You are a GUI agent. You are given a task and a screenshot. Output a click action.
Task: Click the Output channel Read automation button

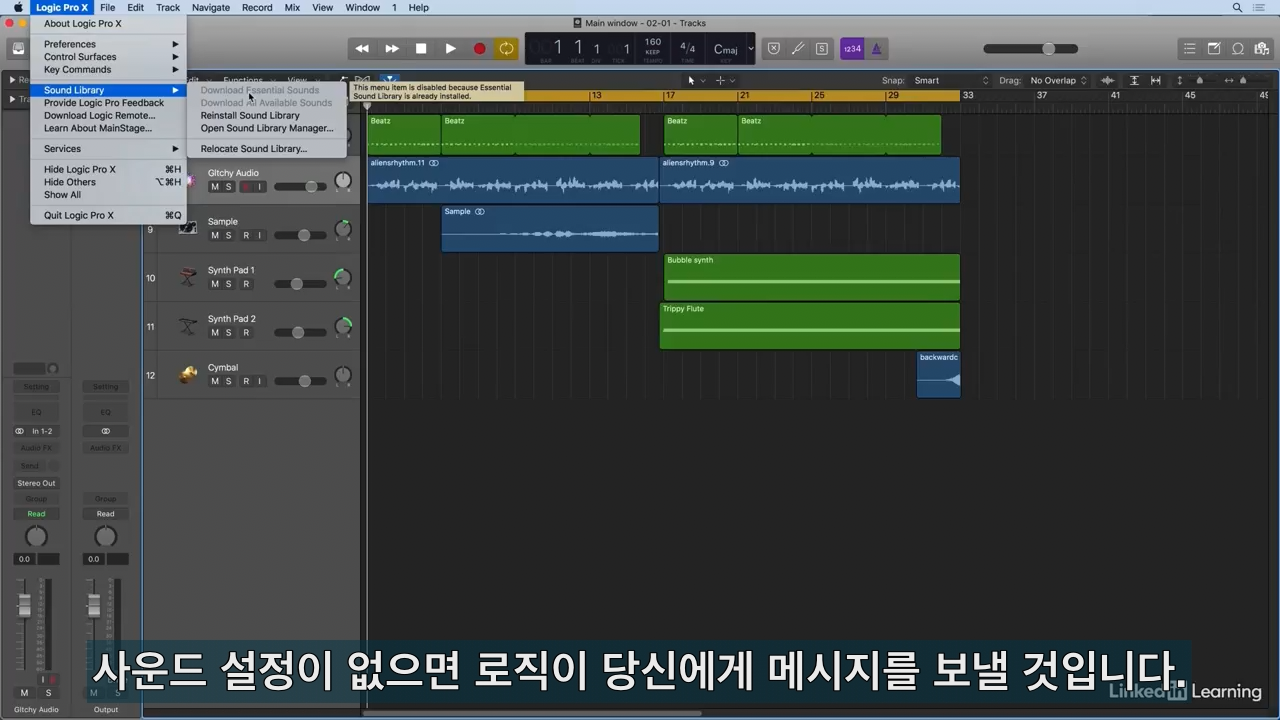pos(105,514)
